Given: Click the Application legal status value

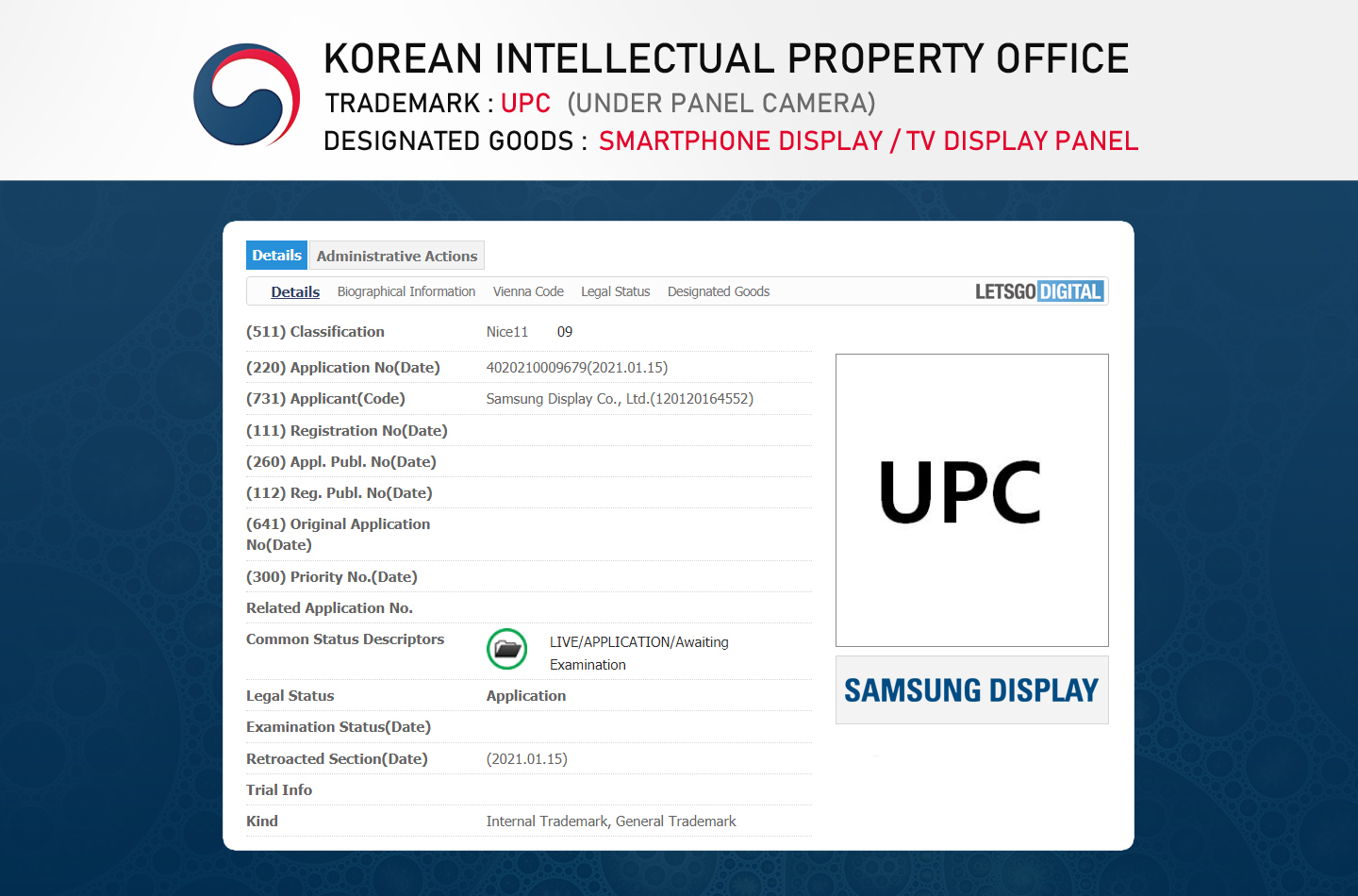Looking at the screenshot, I should click(x=525, y=696).
